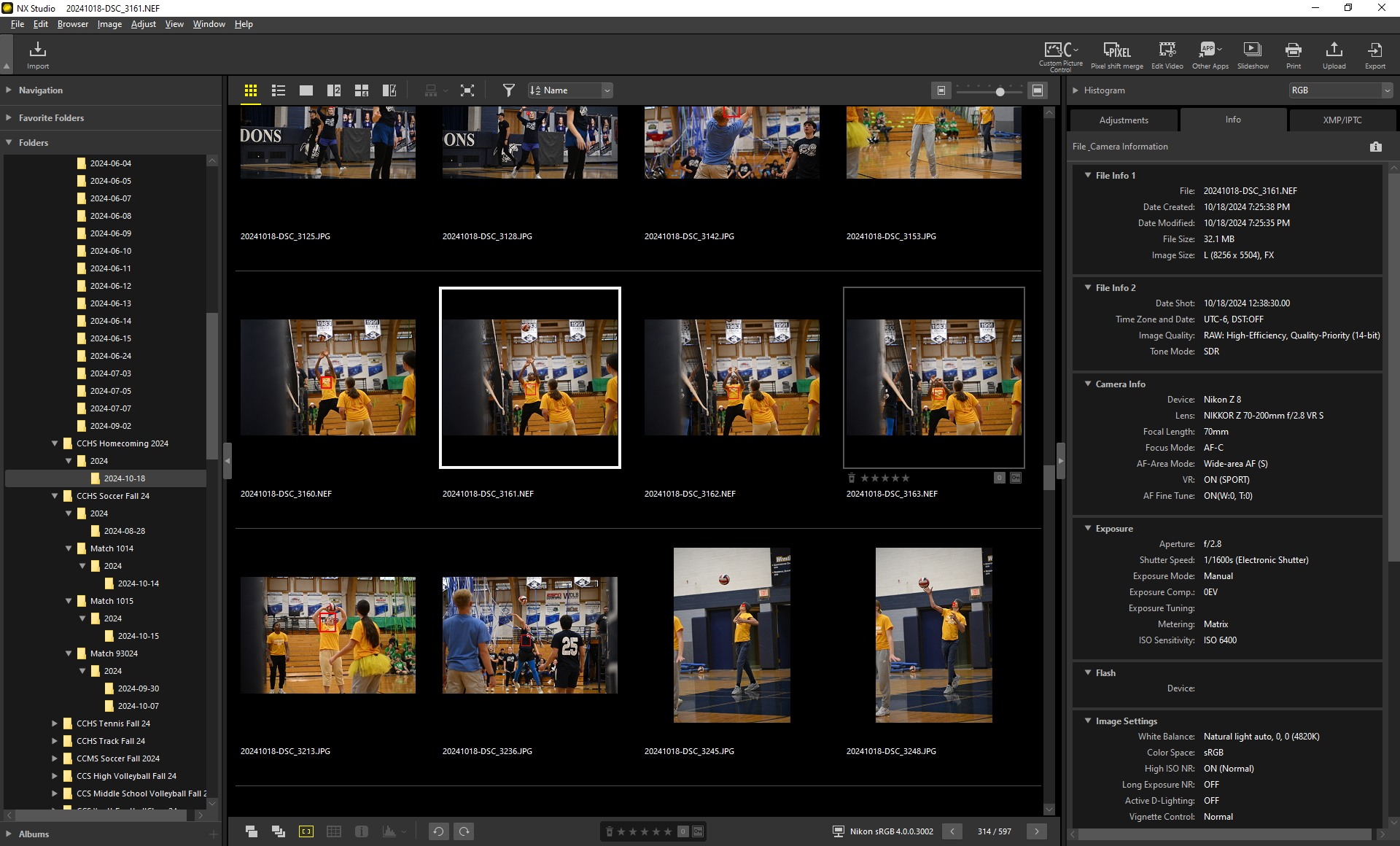Viewport: 1400px width, 846px height.
Task: Collapse the Folders panel
Action: pyautogui.click(x=9, y=143)
